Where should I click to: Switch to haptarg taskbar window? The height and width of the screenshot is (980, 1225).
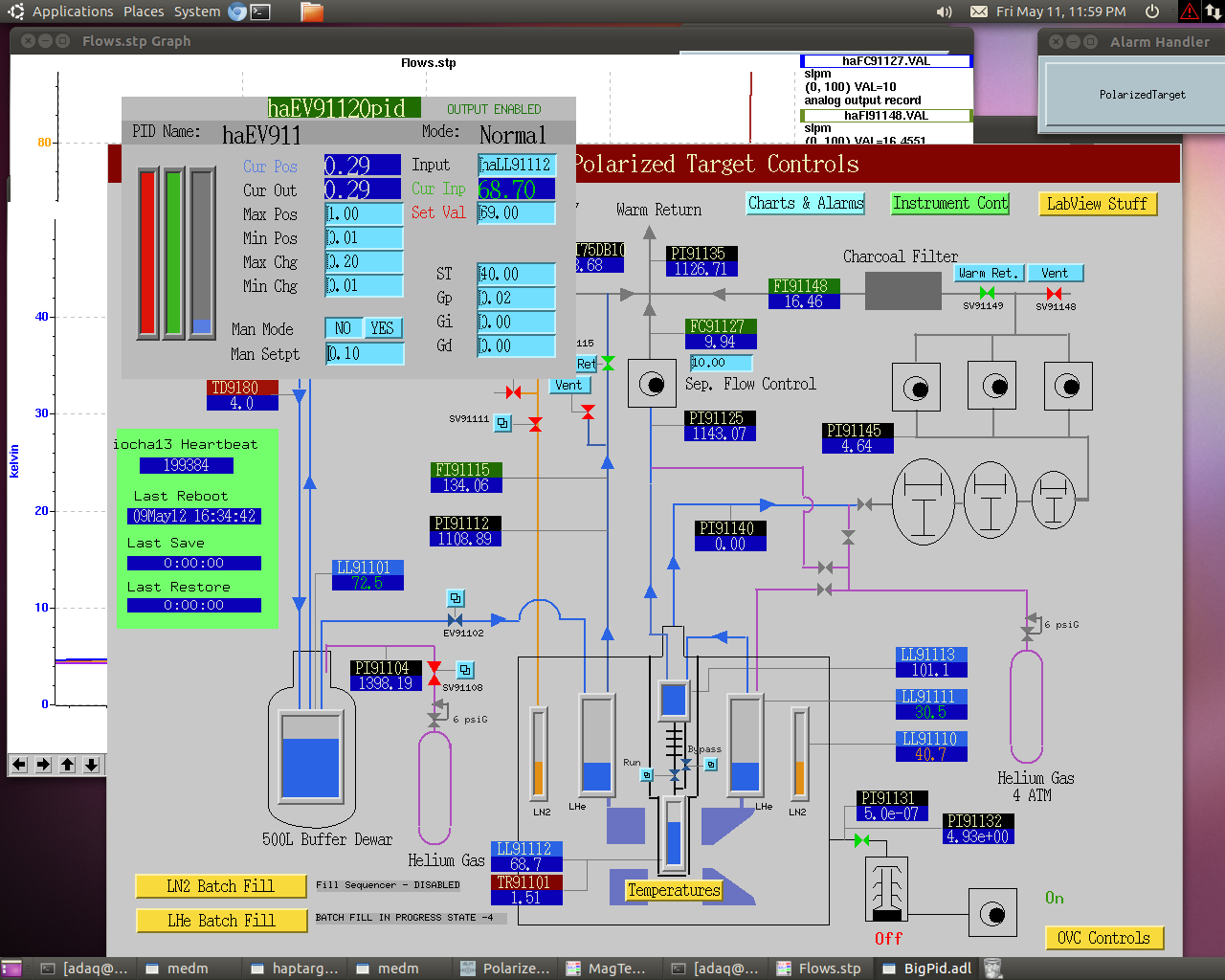(x=295, y=969)
